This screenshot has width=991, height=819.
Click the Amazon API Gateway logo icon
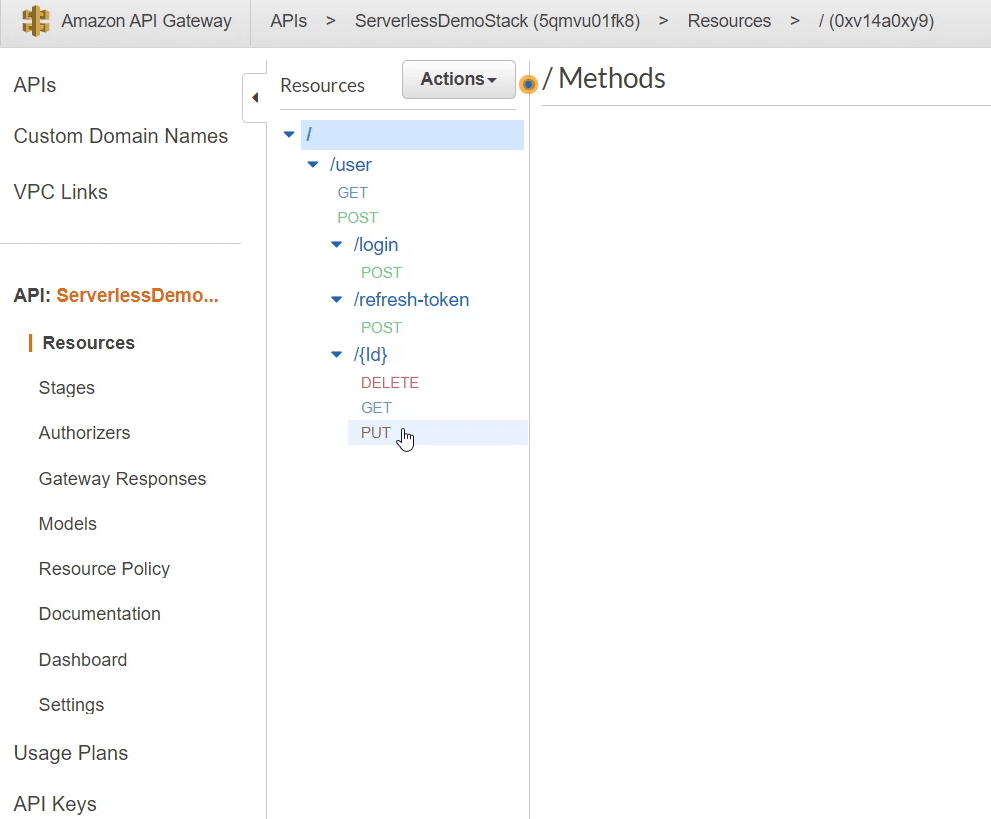36,21
